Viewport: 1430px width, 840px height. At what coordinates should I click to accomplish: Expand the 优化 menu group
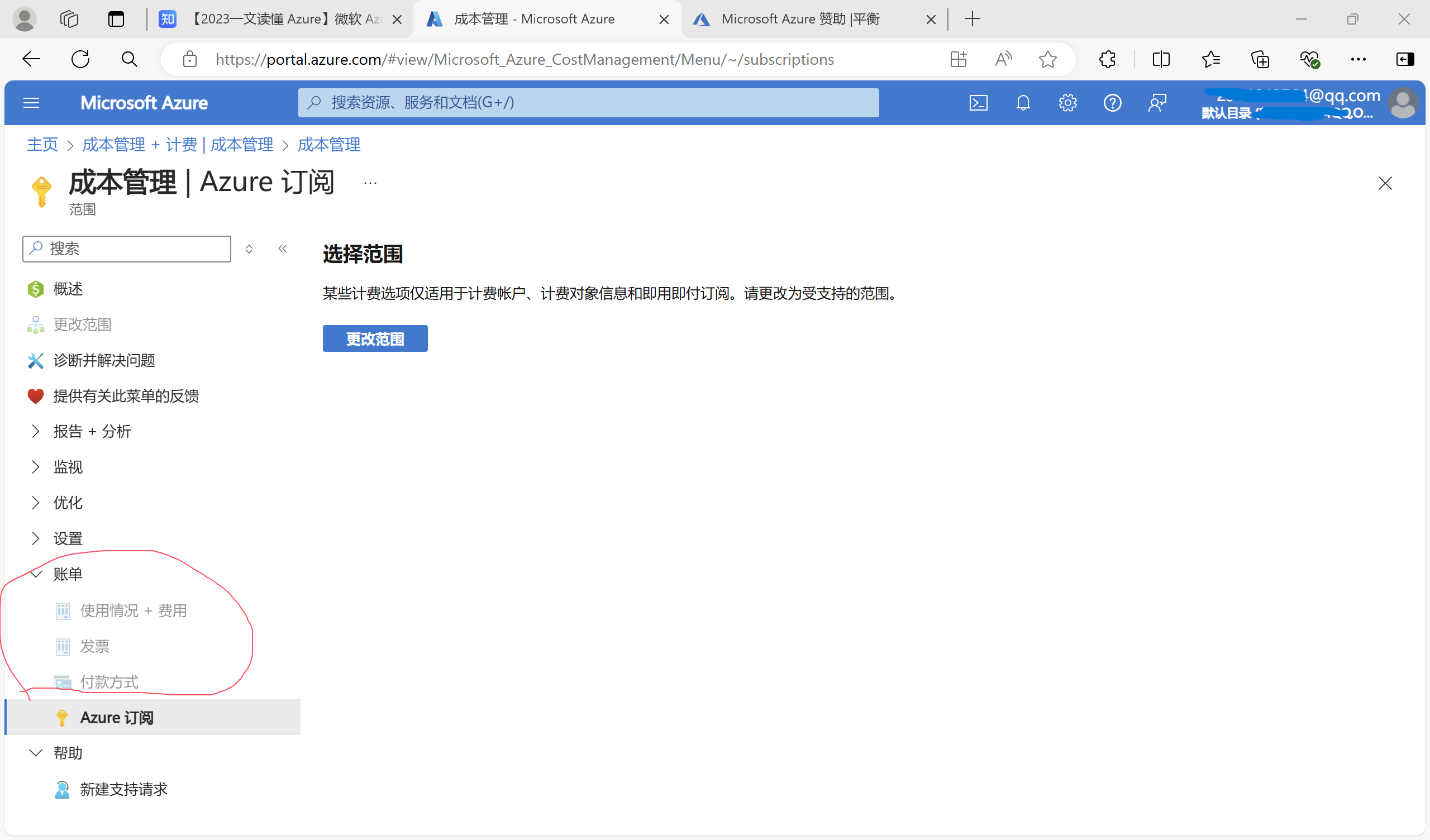point(56,503)
